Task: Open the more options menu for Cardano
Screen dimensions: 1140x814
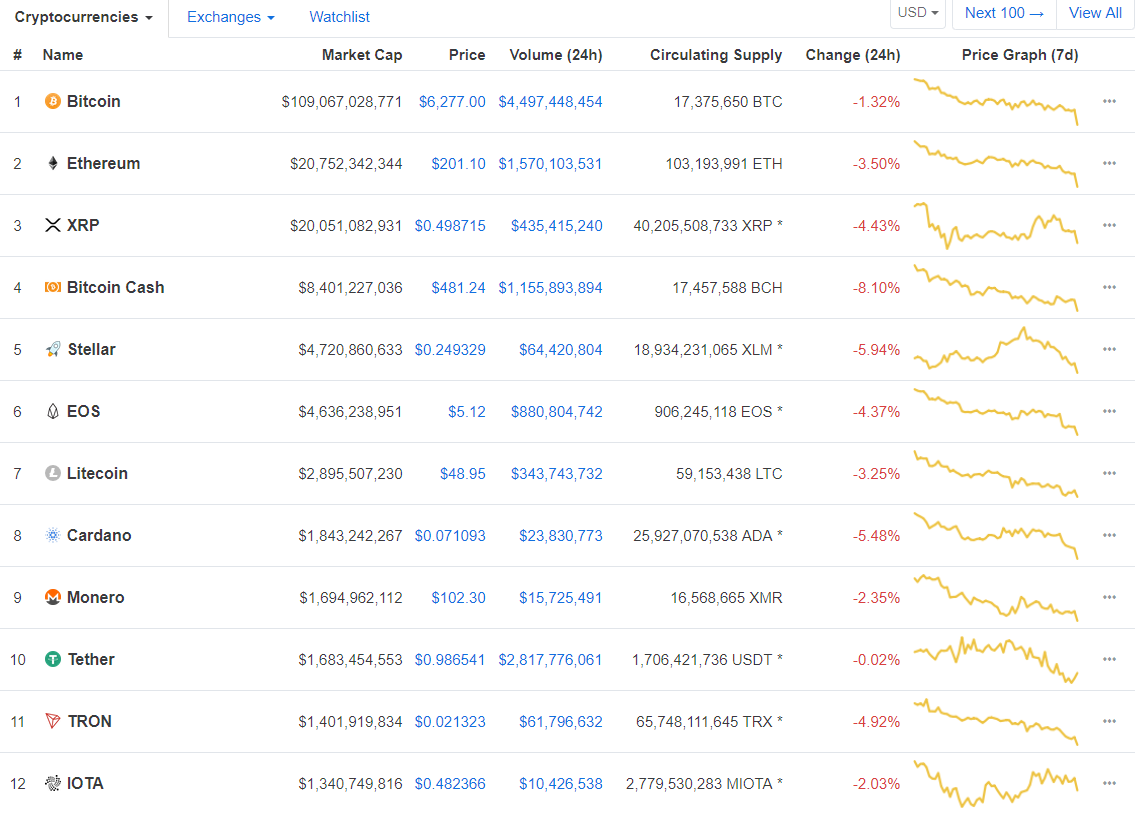Action: pos(1109,535)
